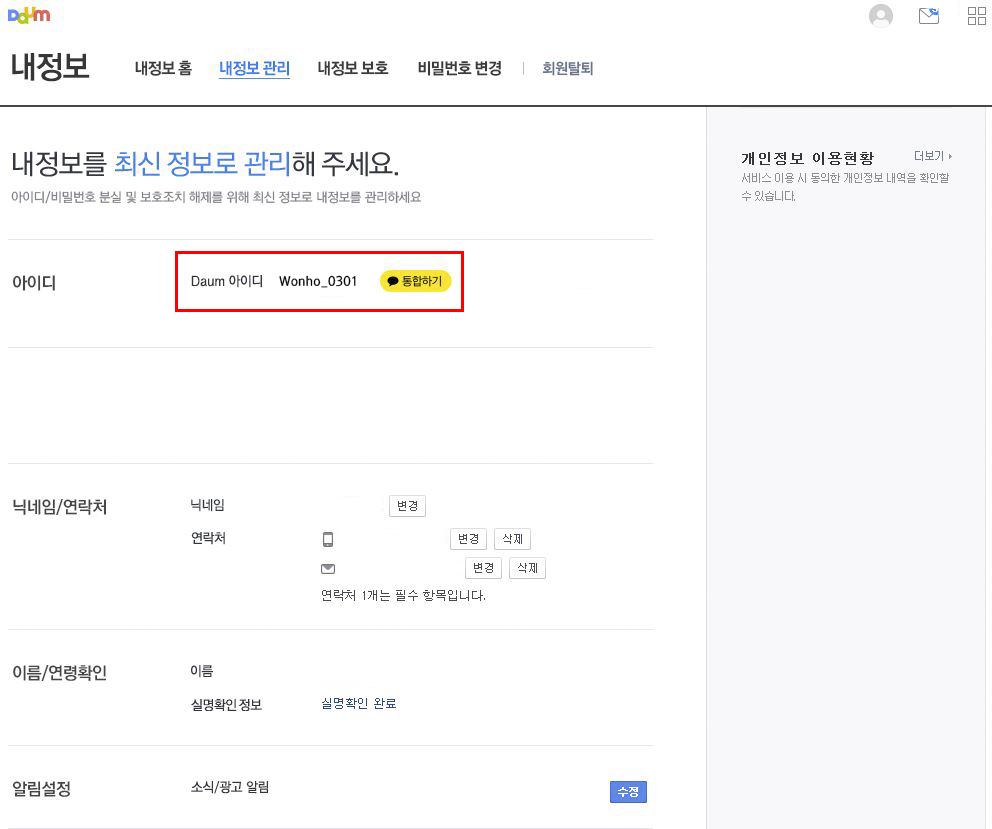Viewport: 992px width, 829px height.
Task: Open the services grid icon
Action: 977,16
